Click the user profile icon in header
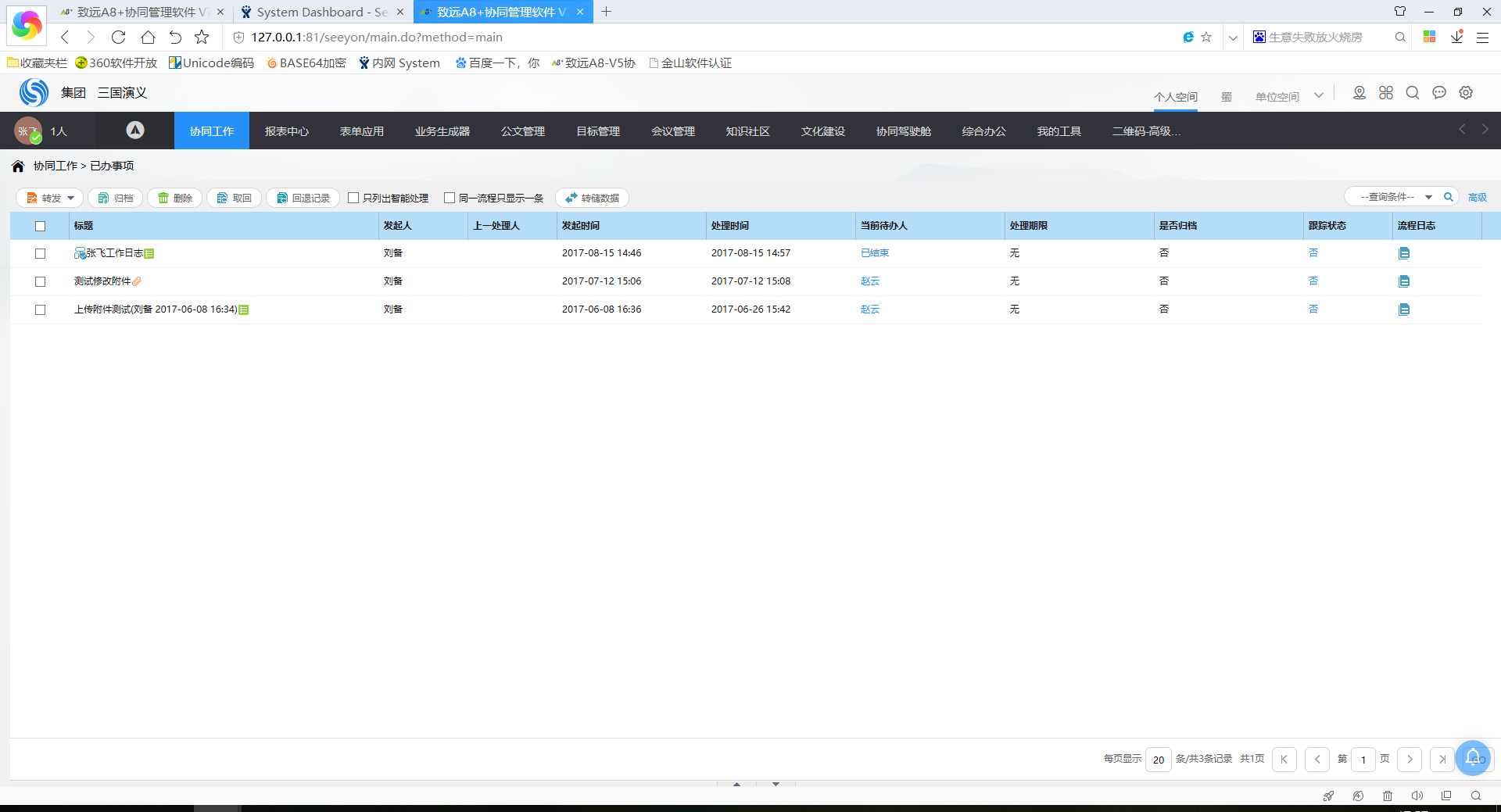The width and height of the screenshot is (1501, 812). click(x=1359, y=93)
